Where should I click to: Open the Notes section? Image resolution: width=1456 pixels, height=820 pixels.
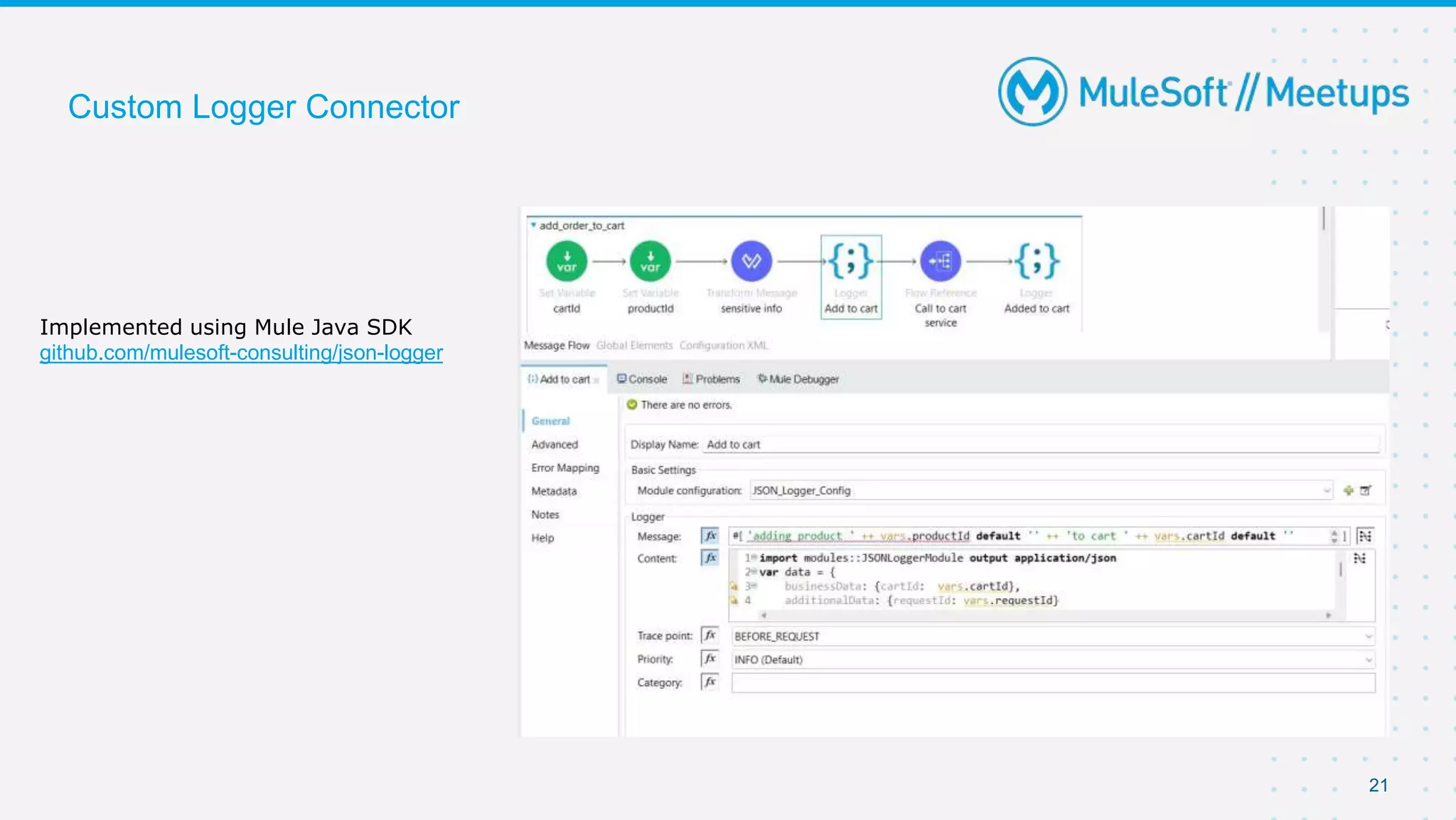click(x=545, y=515)
